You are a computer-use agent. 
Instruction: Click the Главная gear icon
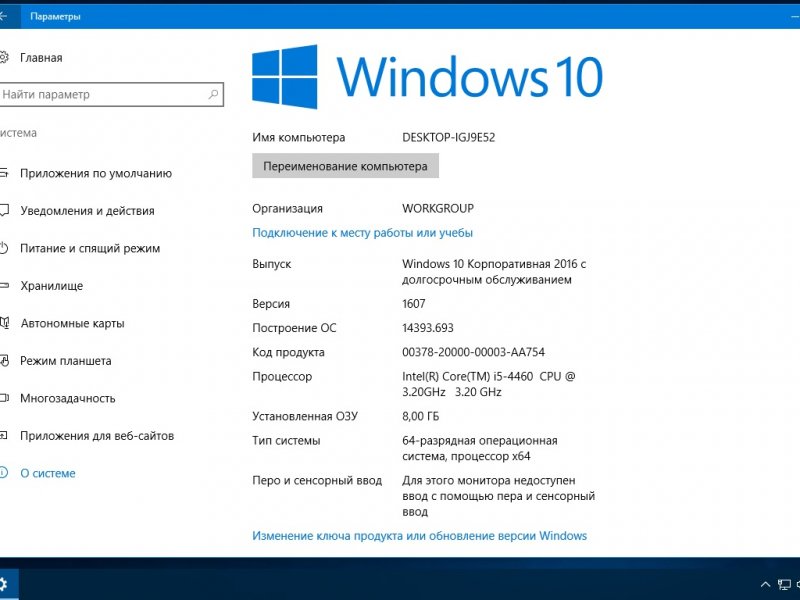point(4,57)
